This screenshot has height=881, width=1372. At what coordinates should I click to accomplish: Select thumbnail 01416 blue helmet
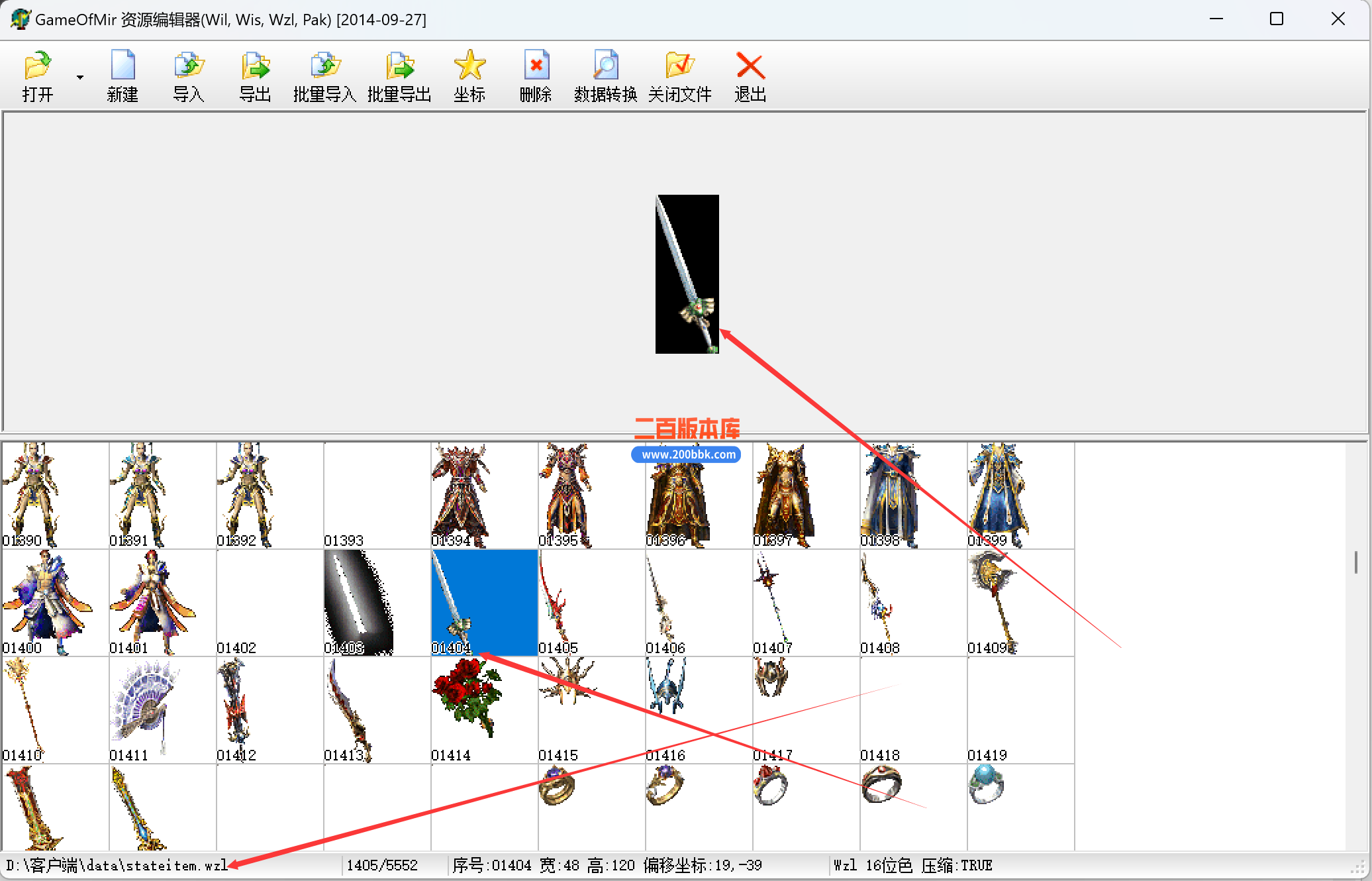(x=699, y=710)
